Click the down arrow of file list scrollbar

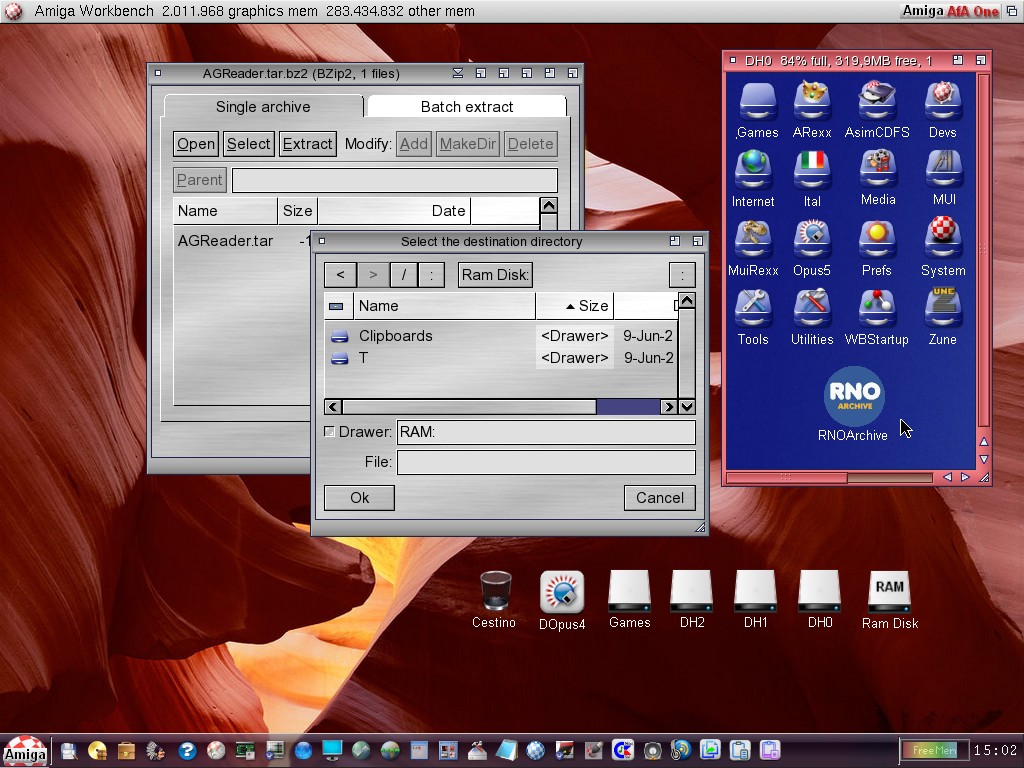(x=687, y=407)
